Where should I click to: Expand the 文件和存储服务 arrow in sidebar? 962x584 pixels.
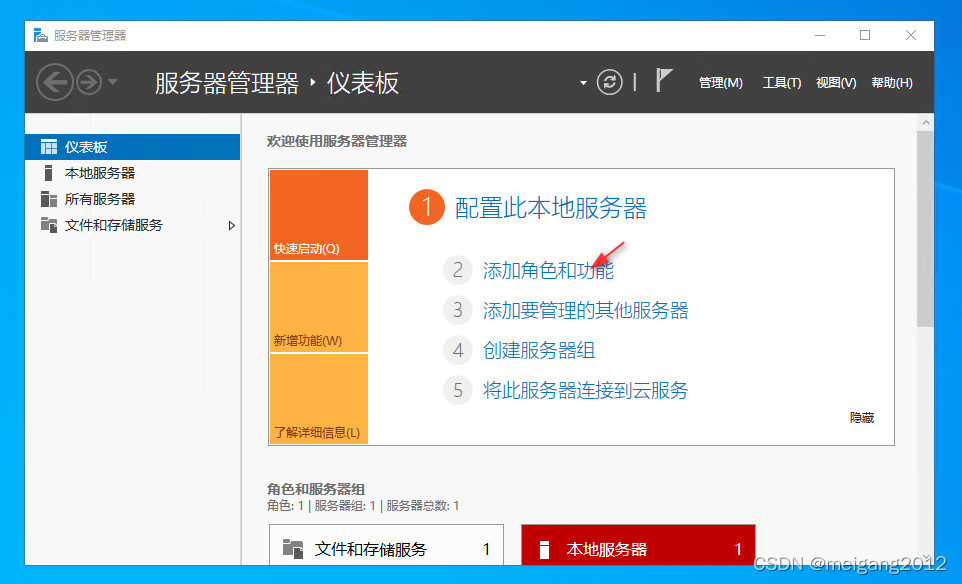point(232,225)
